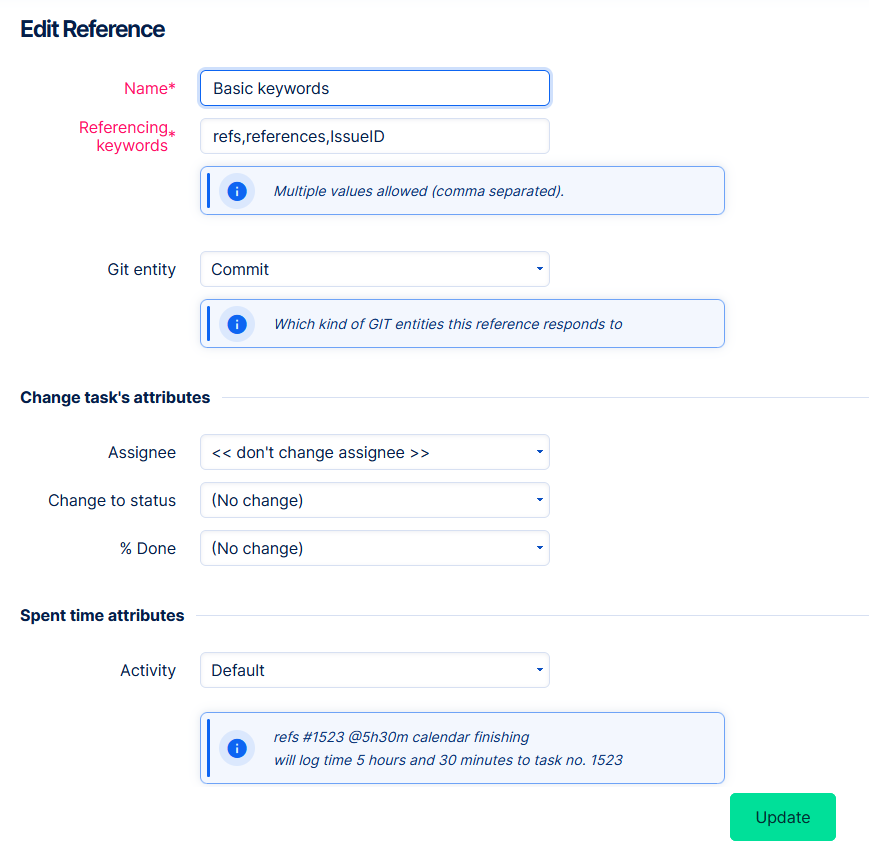
Task: Click the Change task's attributes section header
Action: (x=115, y=397)
